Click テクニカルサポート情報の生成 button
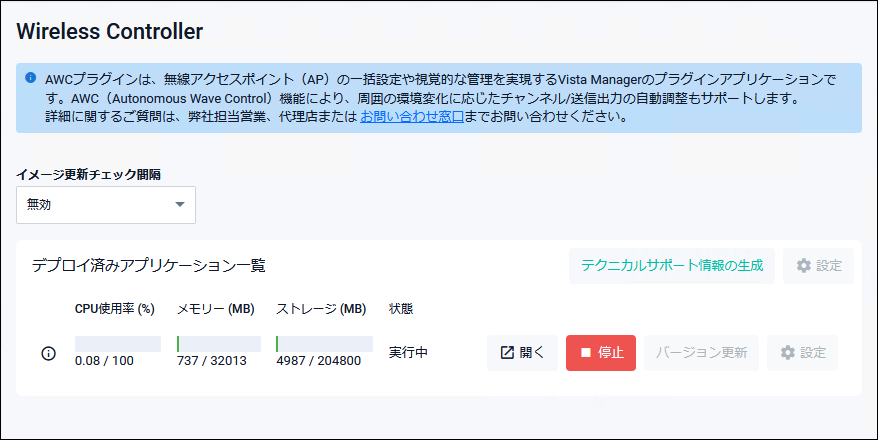Screen dimensions: 878x440 click(x=672, y=265)
